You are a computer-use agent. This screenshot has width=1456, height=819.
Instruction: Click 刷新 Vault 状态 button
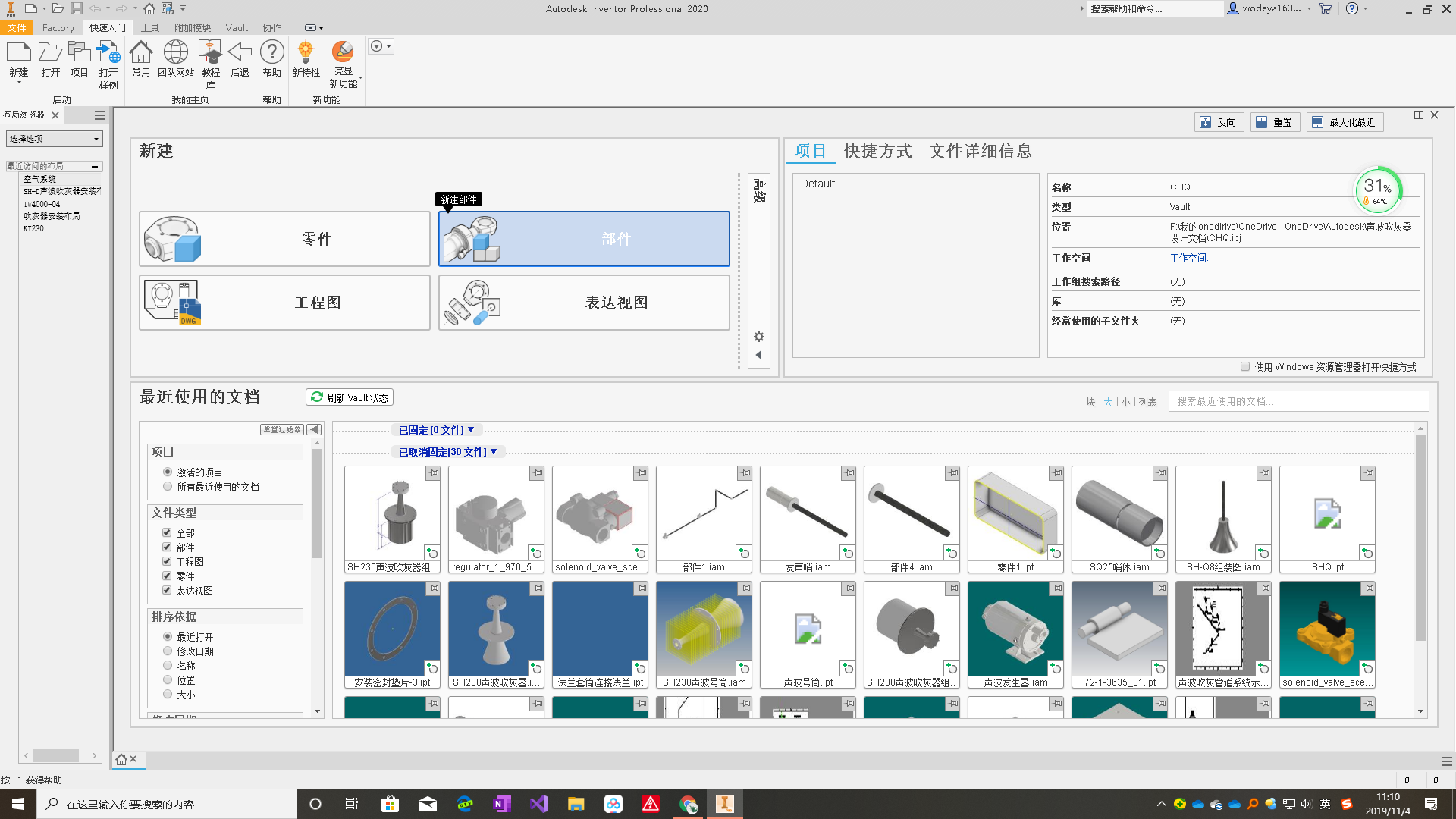(350, 397)
